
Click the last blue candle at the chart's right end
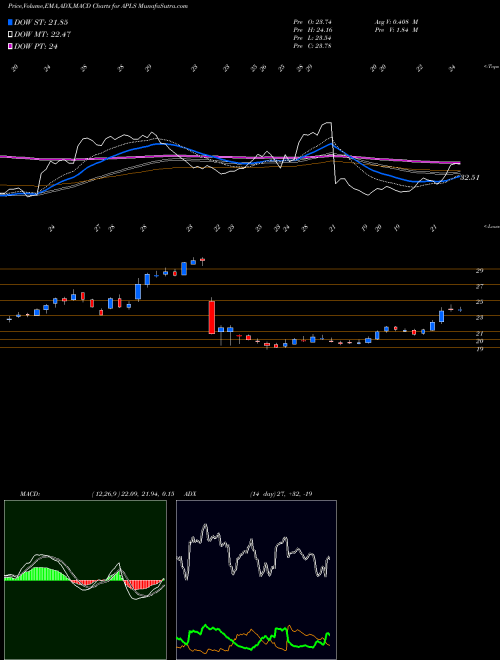[460, 310]
